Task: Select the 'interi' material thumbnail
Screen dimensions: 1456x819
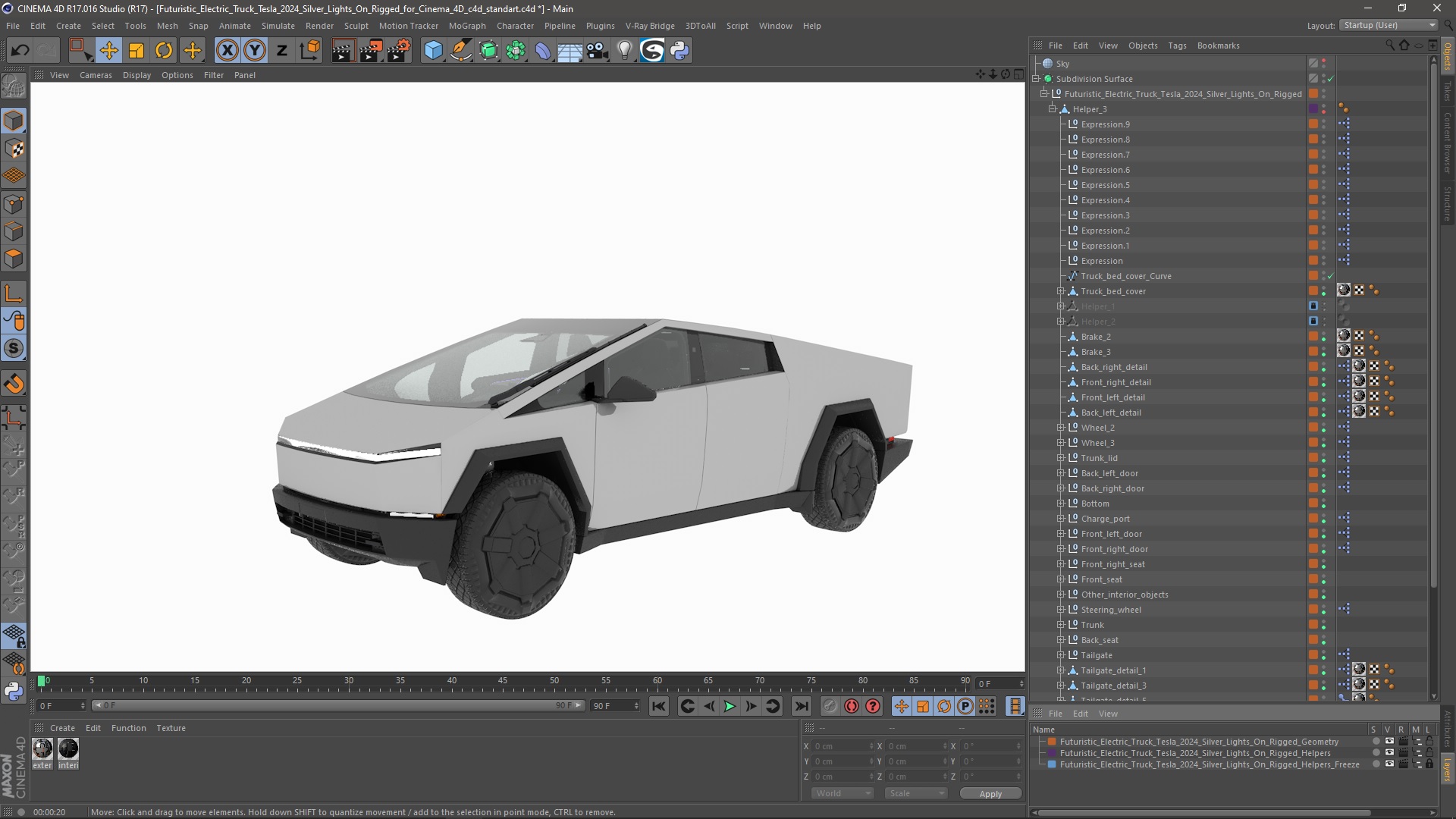Action: pyautogui.click(x=68, y=749)
